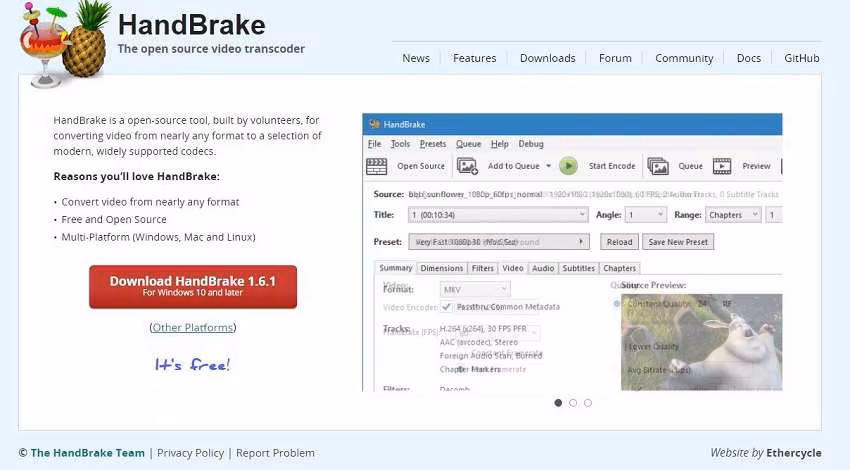Open the File menu in the screenshot
This screenshot has height=470, width=850.
(375, 144)
